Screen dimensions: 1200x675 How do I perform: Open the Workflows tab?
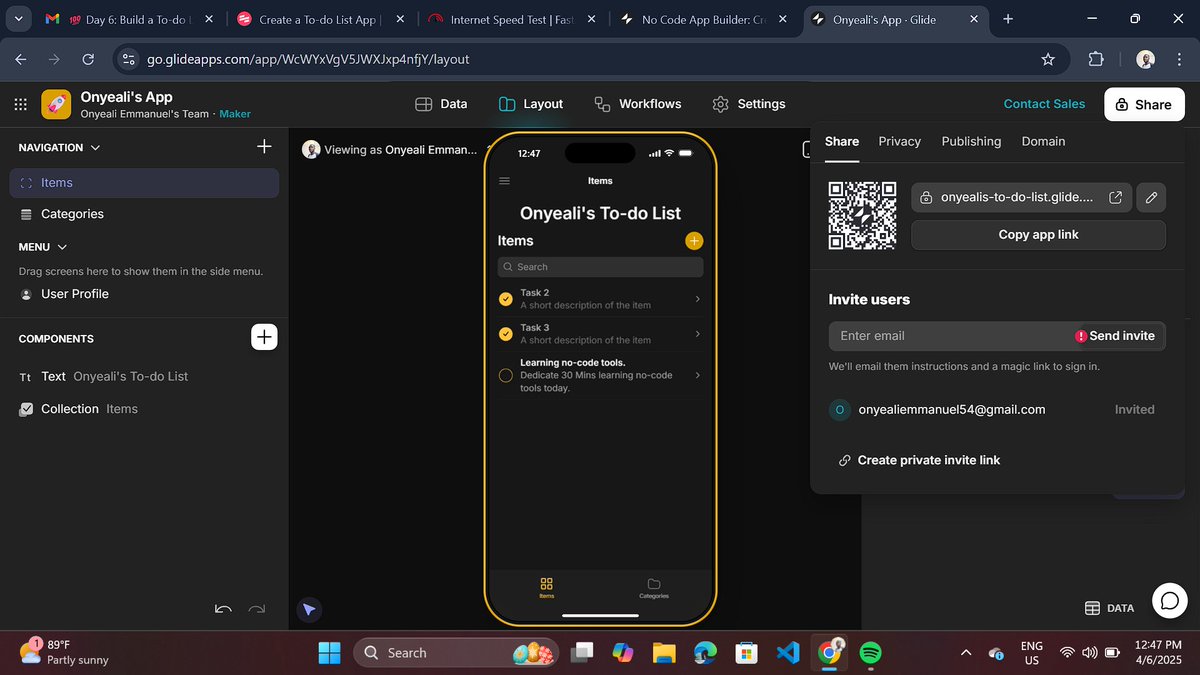click(x=637, y=104)
